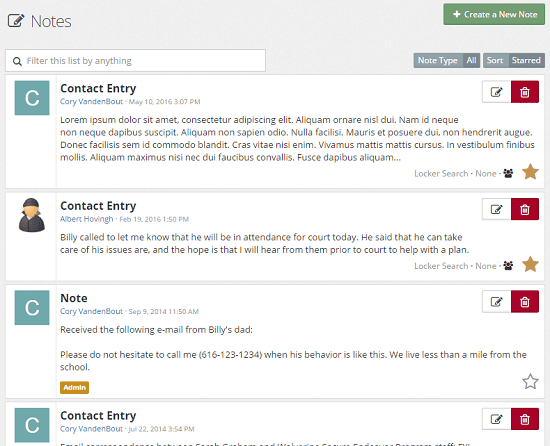Image resolution: width=550 pixels, height=446 pixels.
Task: Edit Albert Hovingh's Contact Entry
Action: coord(496,209)
